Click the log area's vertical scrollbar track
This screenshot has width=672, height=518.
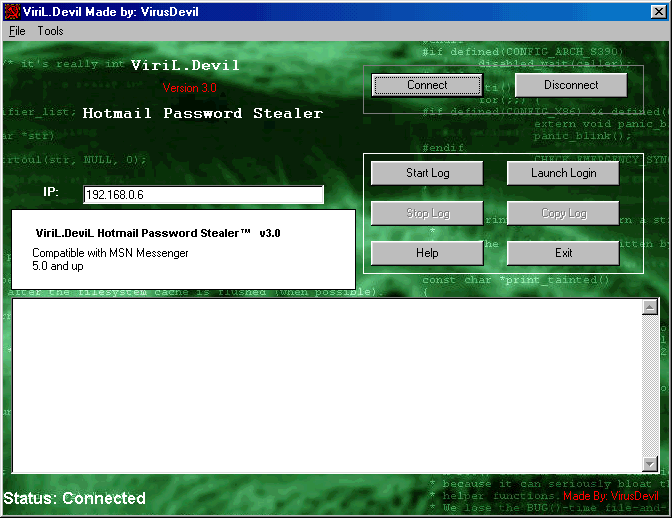(650, 385)
